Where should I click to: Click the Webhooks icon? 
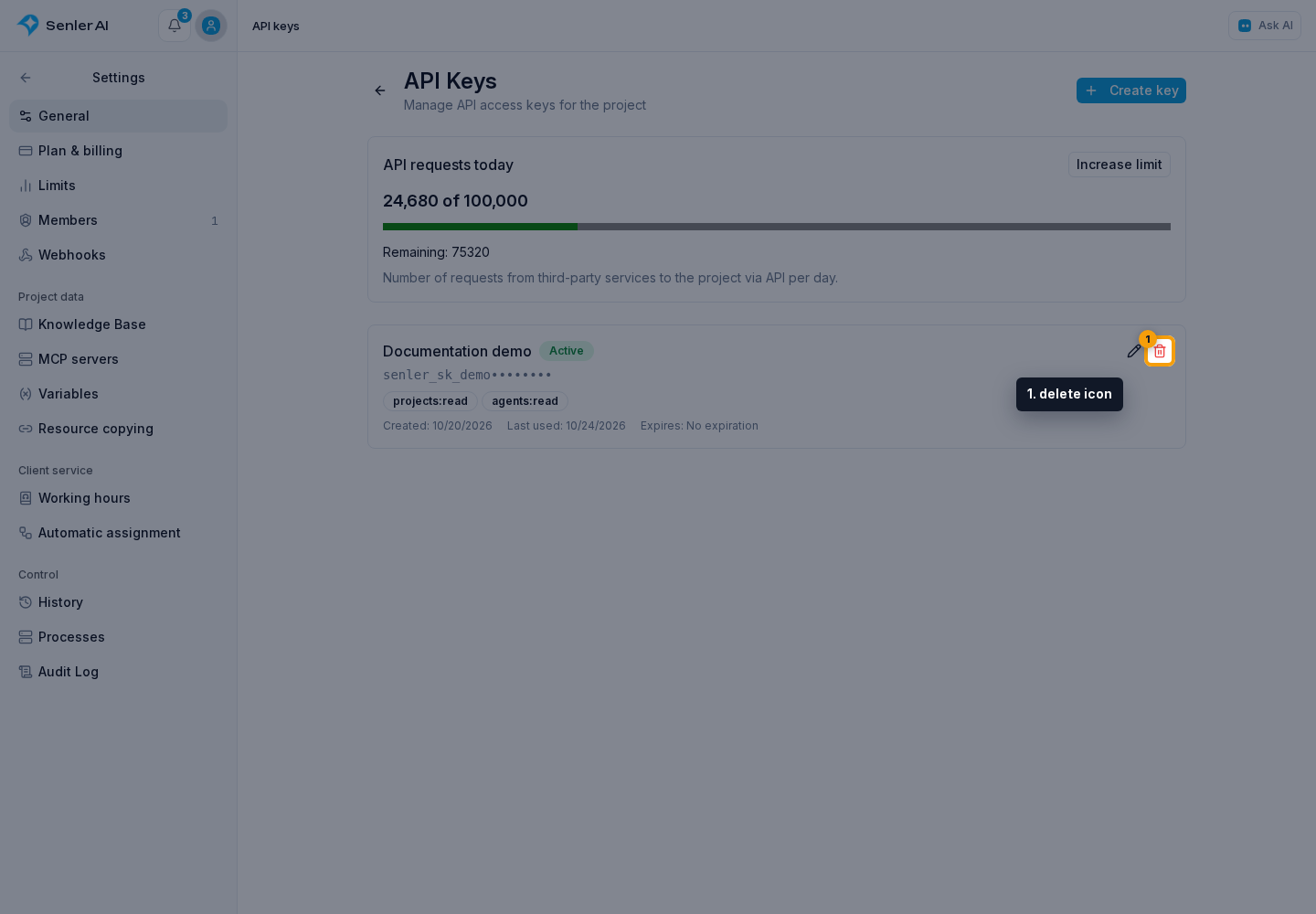(26, 255)
